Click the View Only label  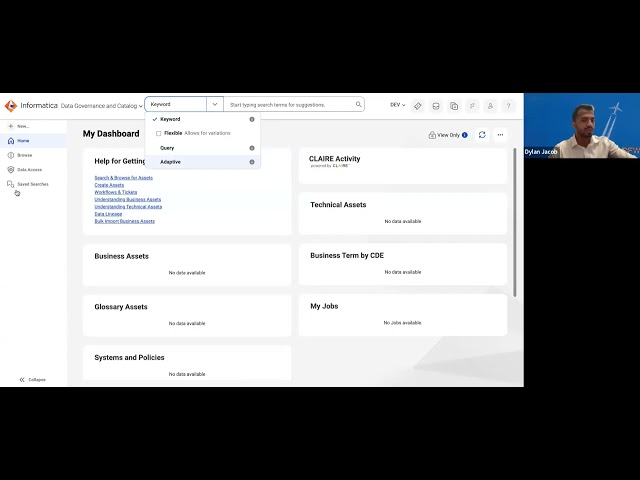(x=448, y=135)
